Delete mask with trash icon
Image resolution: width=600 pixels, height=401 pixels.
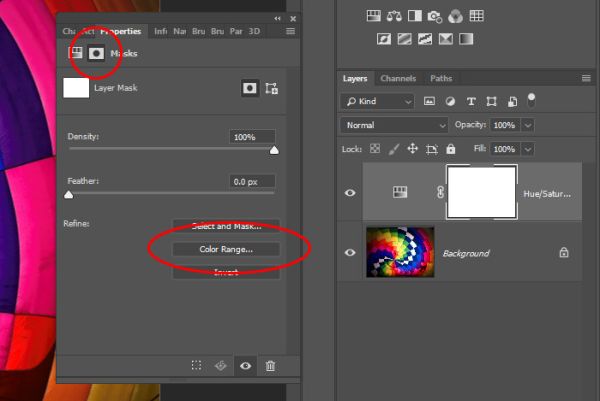point(270,366)
